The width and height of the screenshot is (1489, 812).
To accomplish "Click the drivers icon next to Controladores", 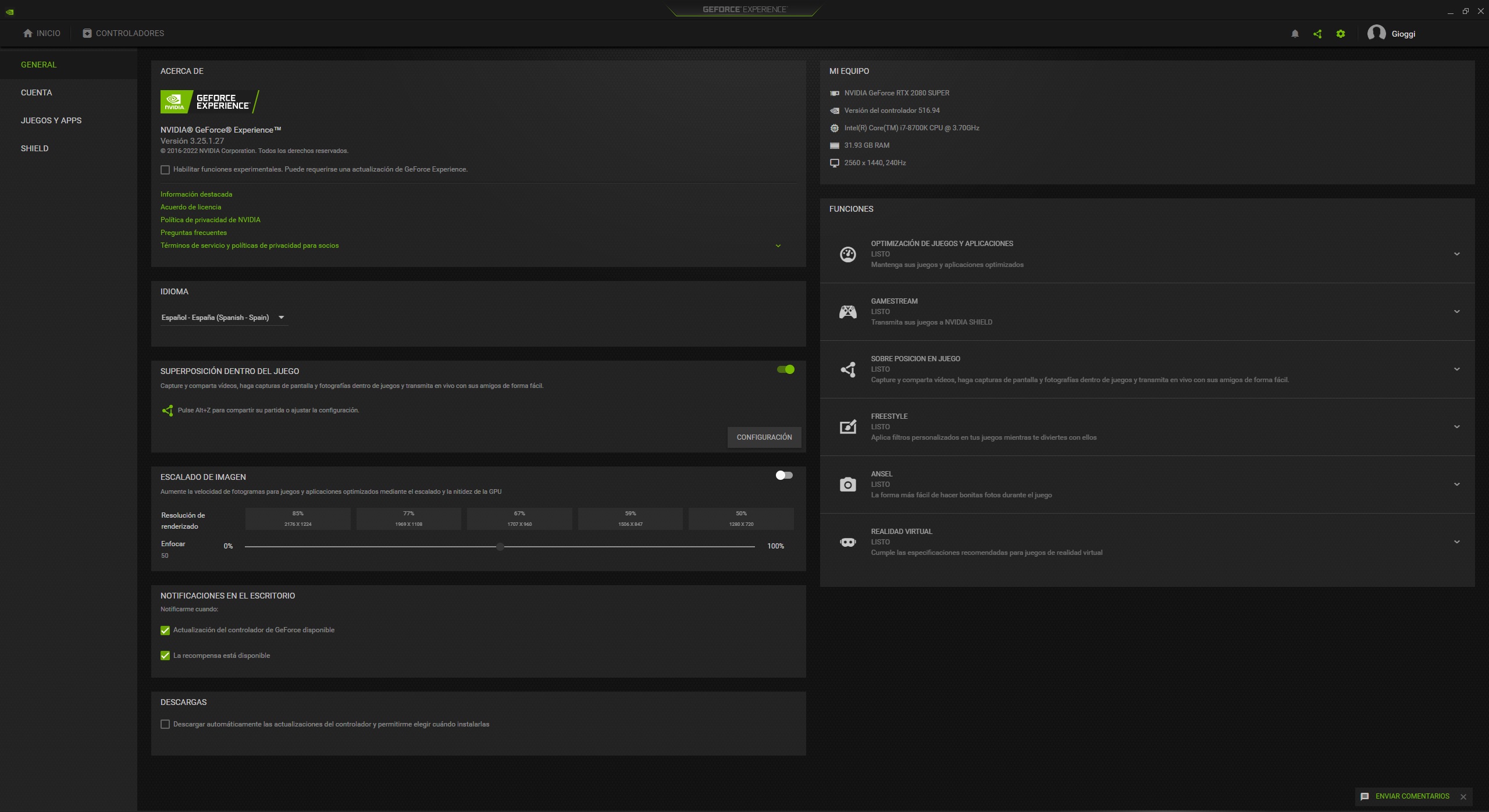I will 87,33.
